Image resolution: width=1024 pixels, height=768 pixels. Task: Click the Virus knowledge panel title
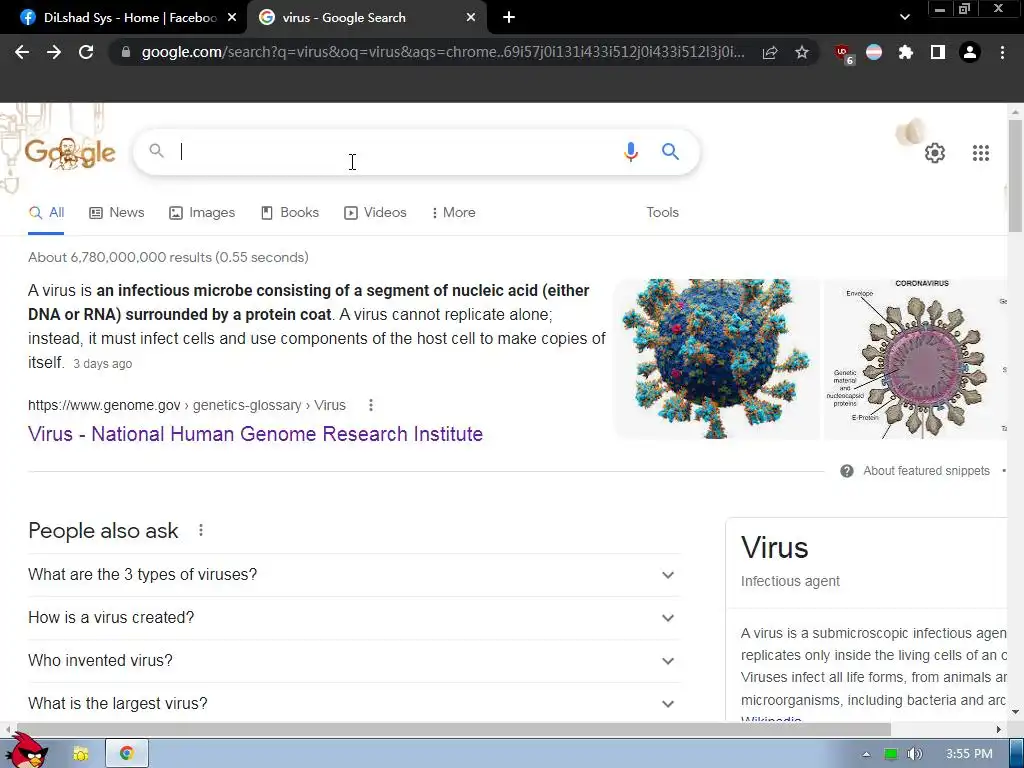(x=775, y=547)
